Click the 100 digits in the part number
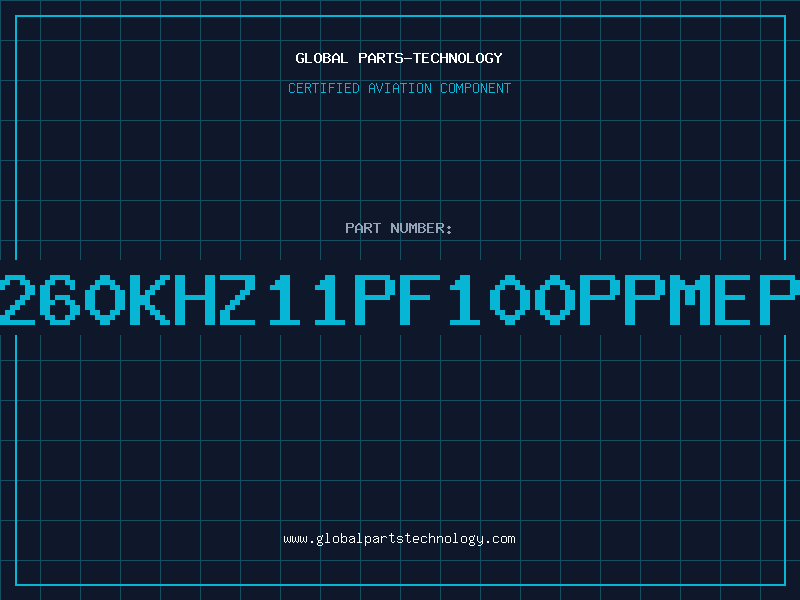The height and width of the screenshot is (600, 800). [x=512, y=300]
